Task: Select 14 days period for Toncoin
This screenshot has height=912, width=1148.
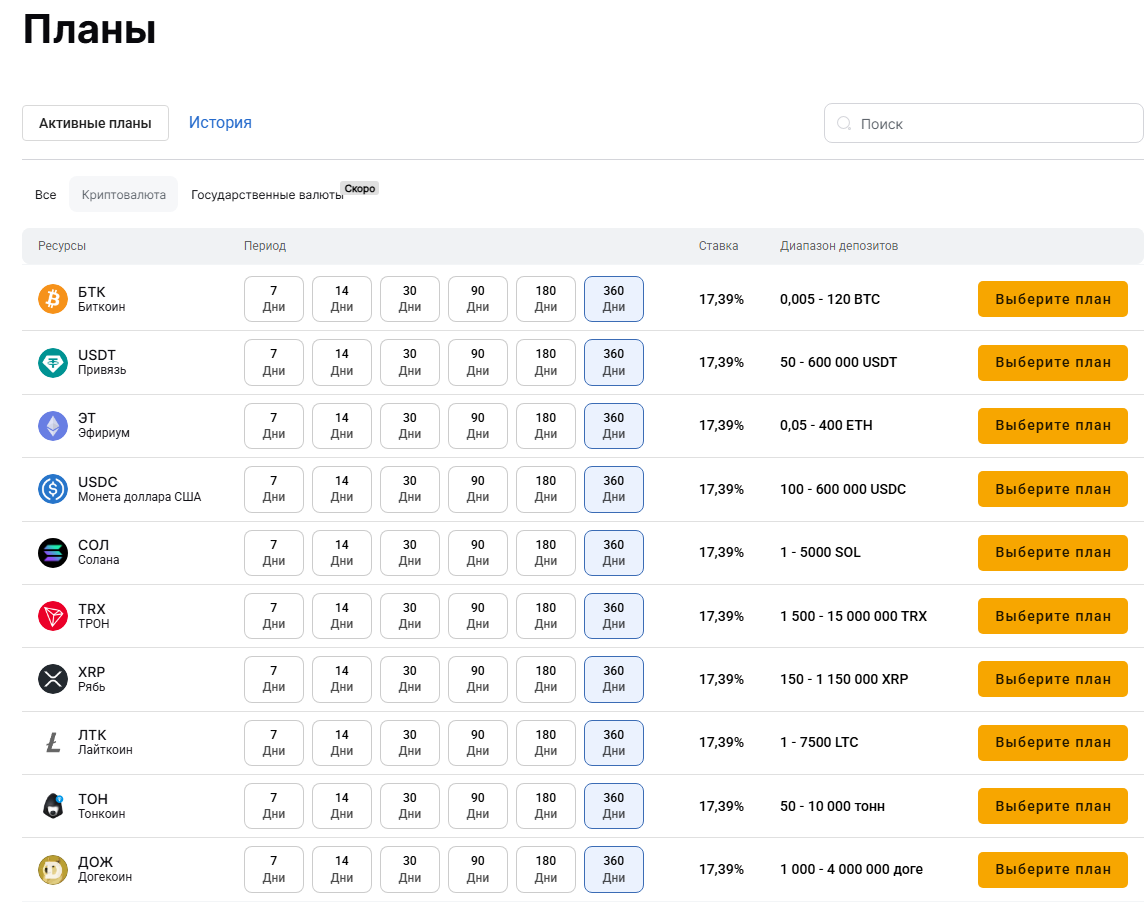Action: (342, 806)
